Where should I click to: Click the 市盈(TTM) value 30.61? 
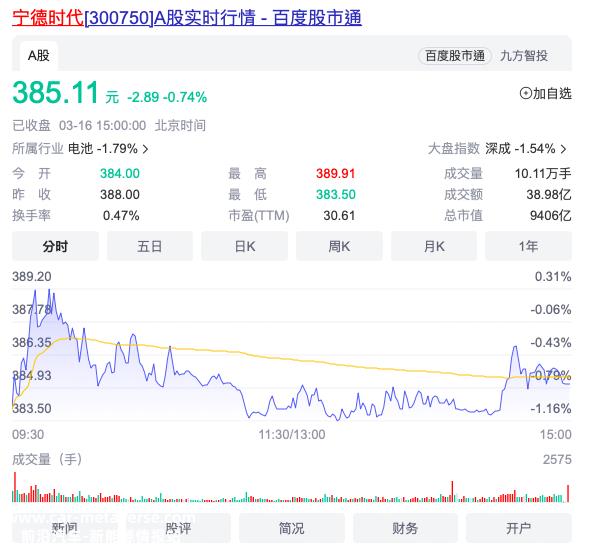point(339,216)
